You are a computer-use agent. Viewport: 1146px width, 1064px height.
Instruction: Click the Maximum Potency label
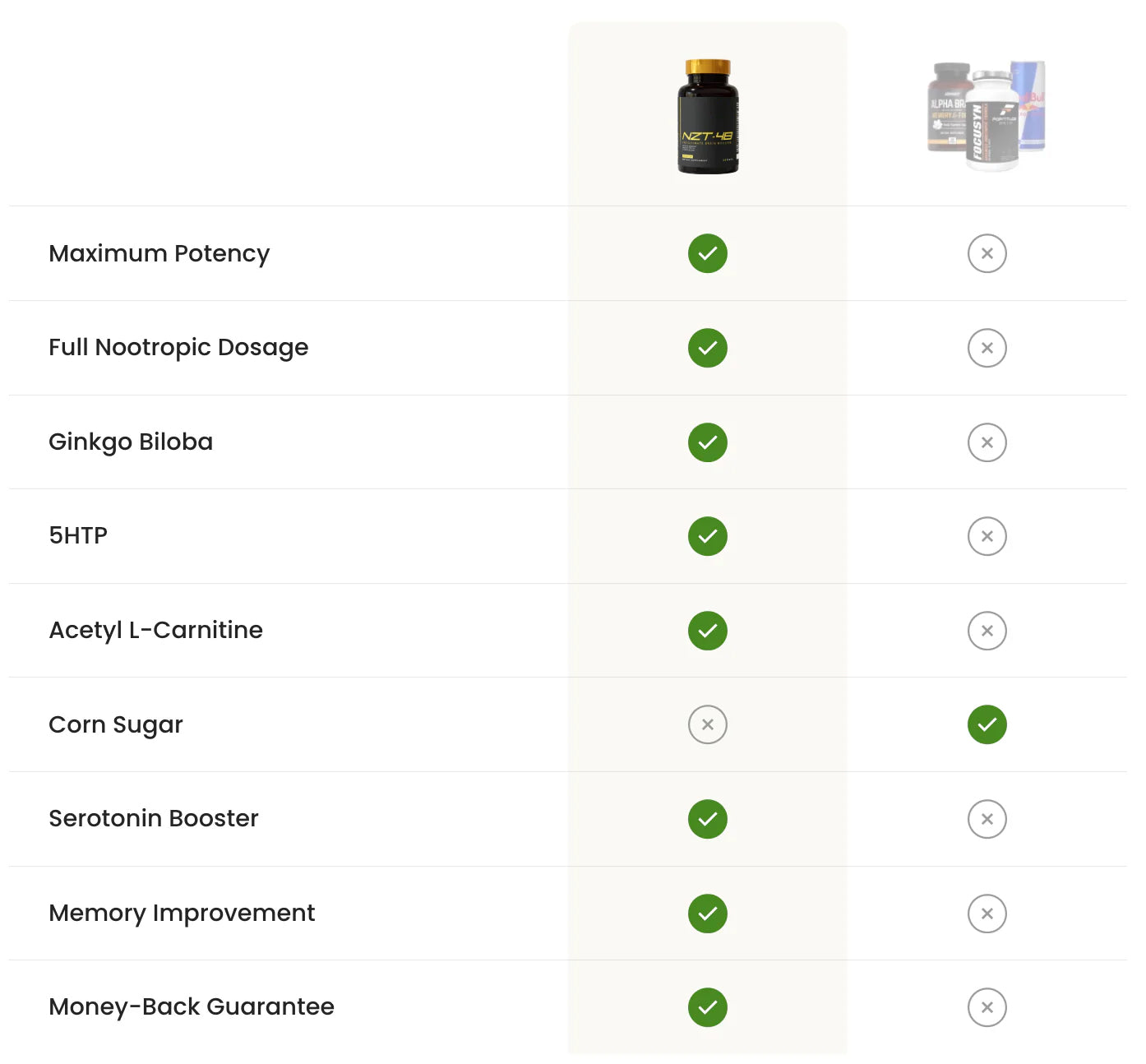(x=159, y=253)
